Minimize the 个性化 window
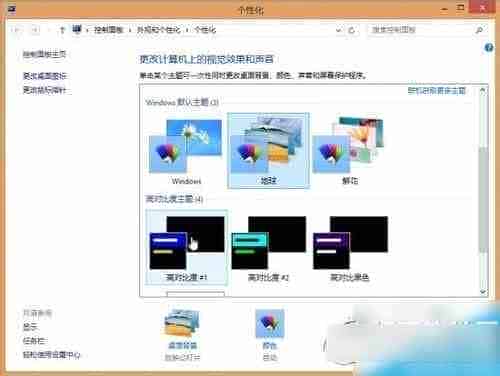 tap(444, 9)
